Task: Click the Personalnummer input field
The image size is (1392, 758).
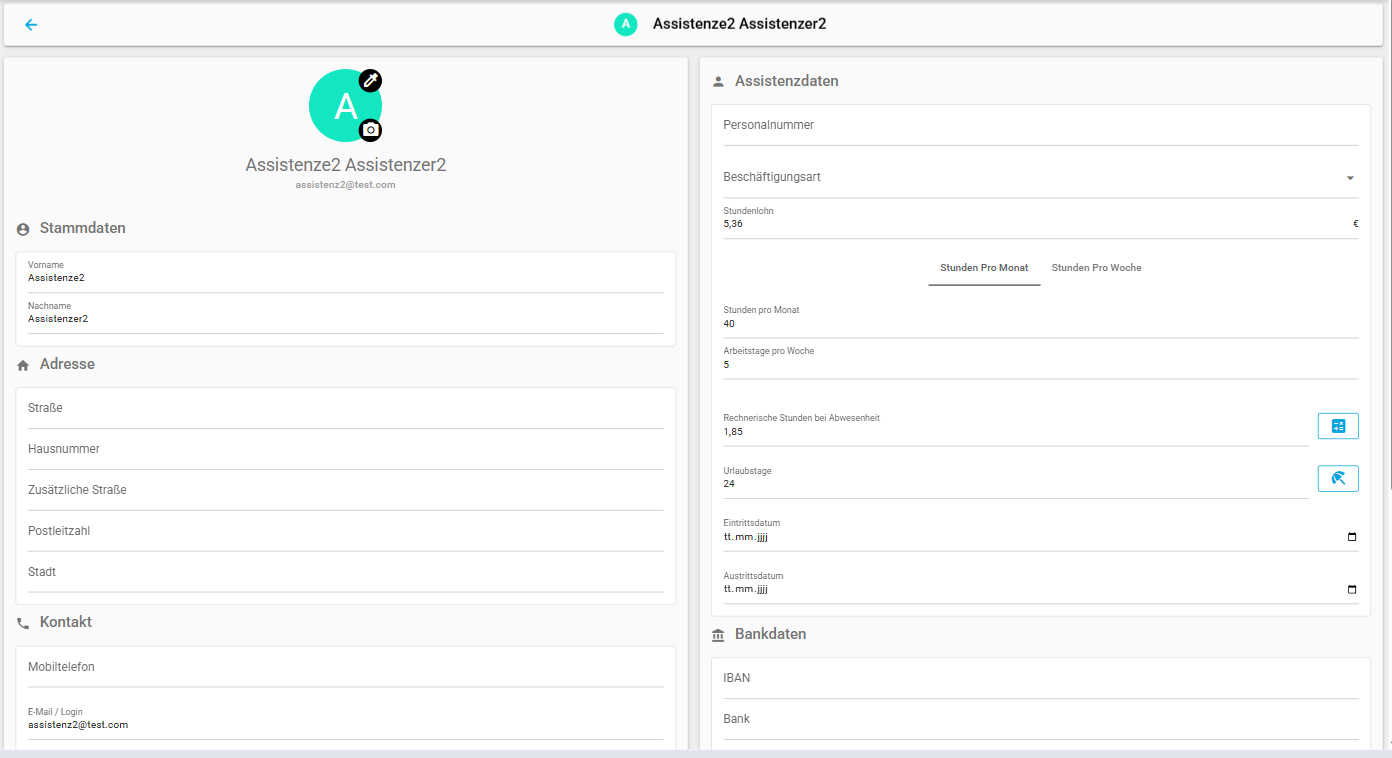Action: click(1040, 126)
